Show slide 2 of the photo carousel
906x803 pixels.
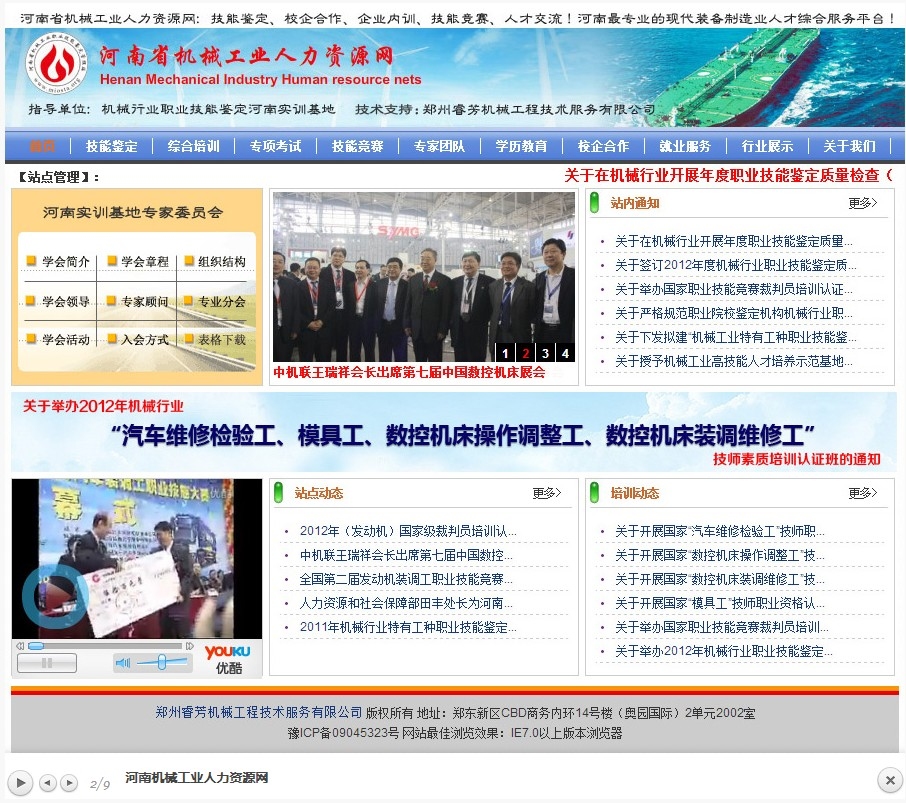[525, 353]
